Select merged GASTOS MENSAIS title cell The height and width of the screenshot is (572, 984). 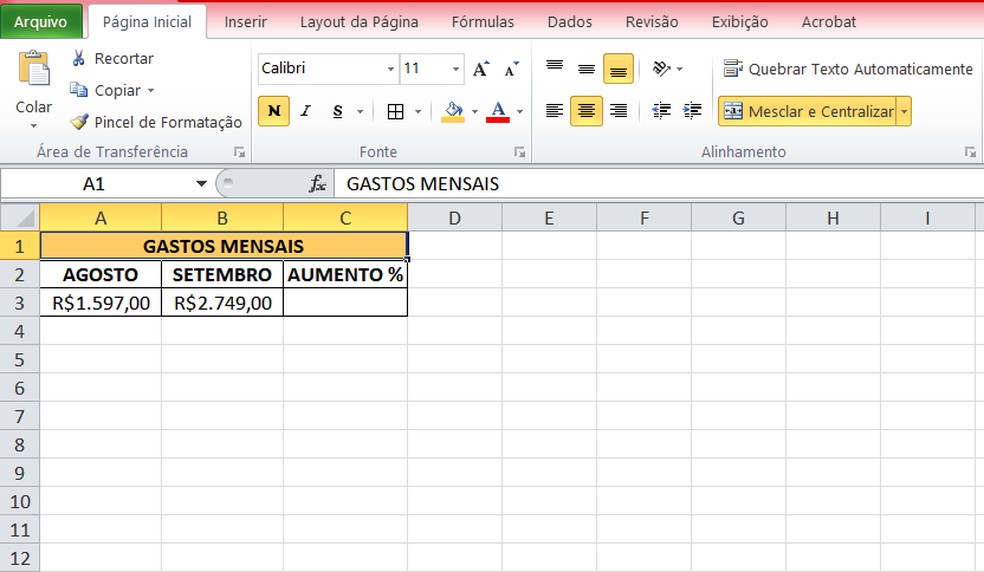point(223,246)
